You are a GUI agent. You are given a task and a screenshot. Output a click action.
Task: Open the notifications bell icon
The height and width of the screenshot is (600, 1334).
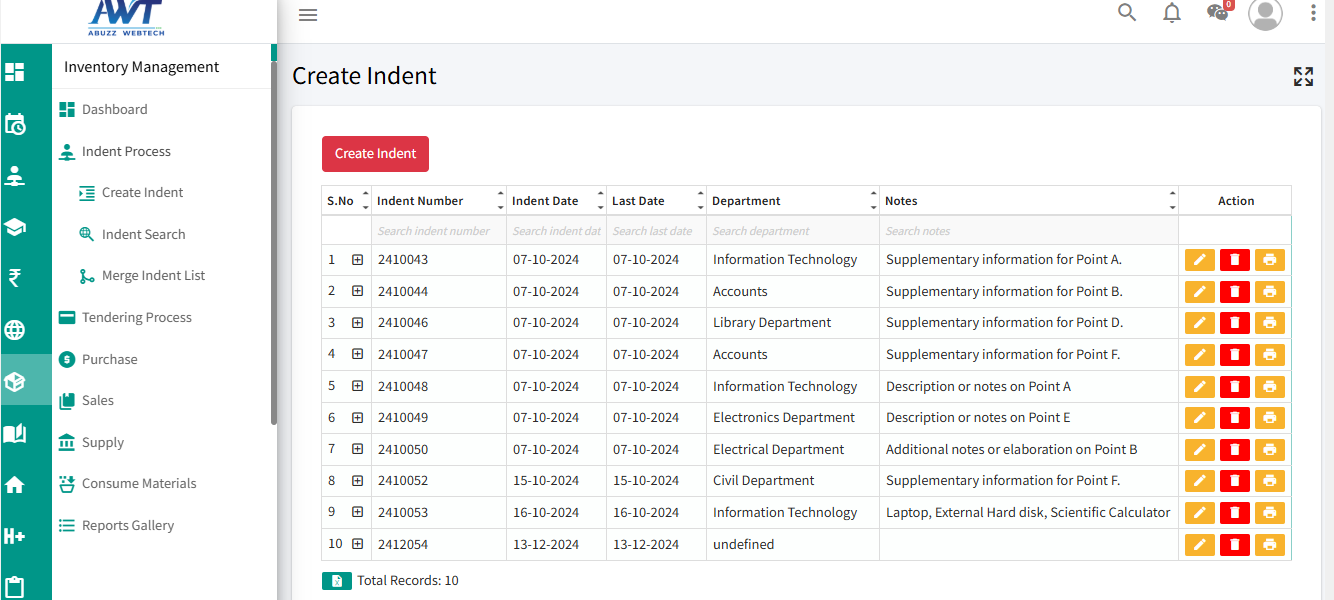[1172, 13]
